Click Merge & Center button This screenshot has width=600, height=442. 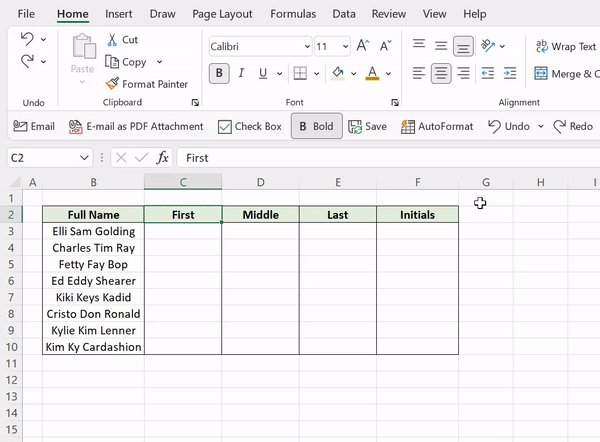567,73
